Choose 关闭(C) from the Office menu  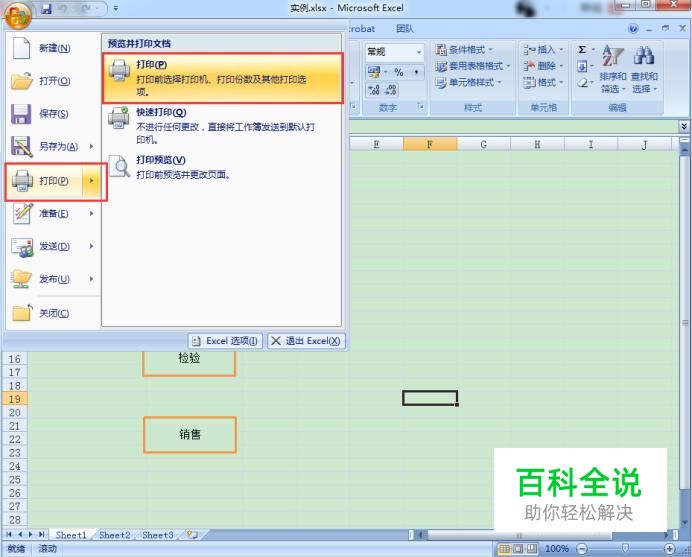click(53, 313)
